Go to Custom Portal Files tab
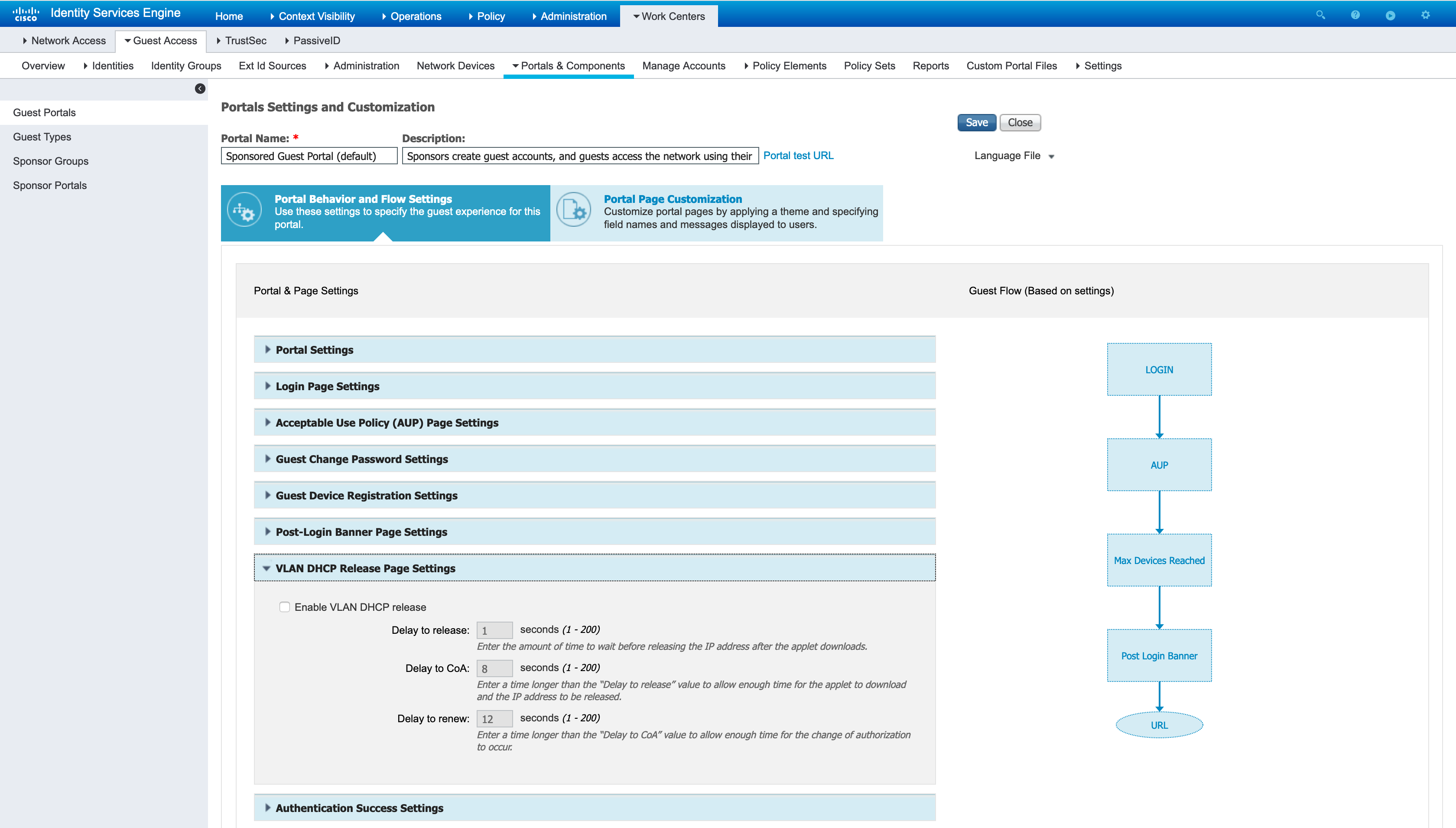Screen dimensions: 1456x828 (1011, 65)
